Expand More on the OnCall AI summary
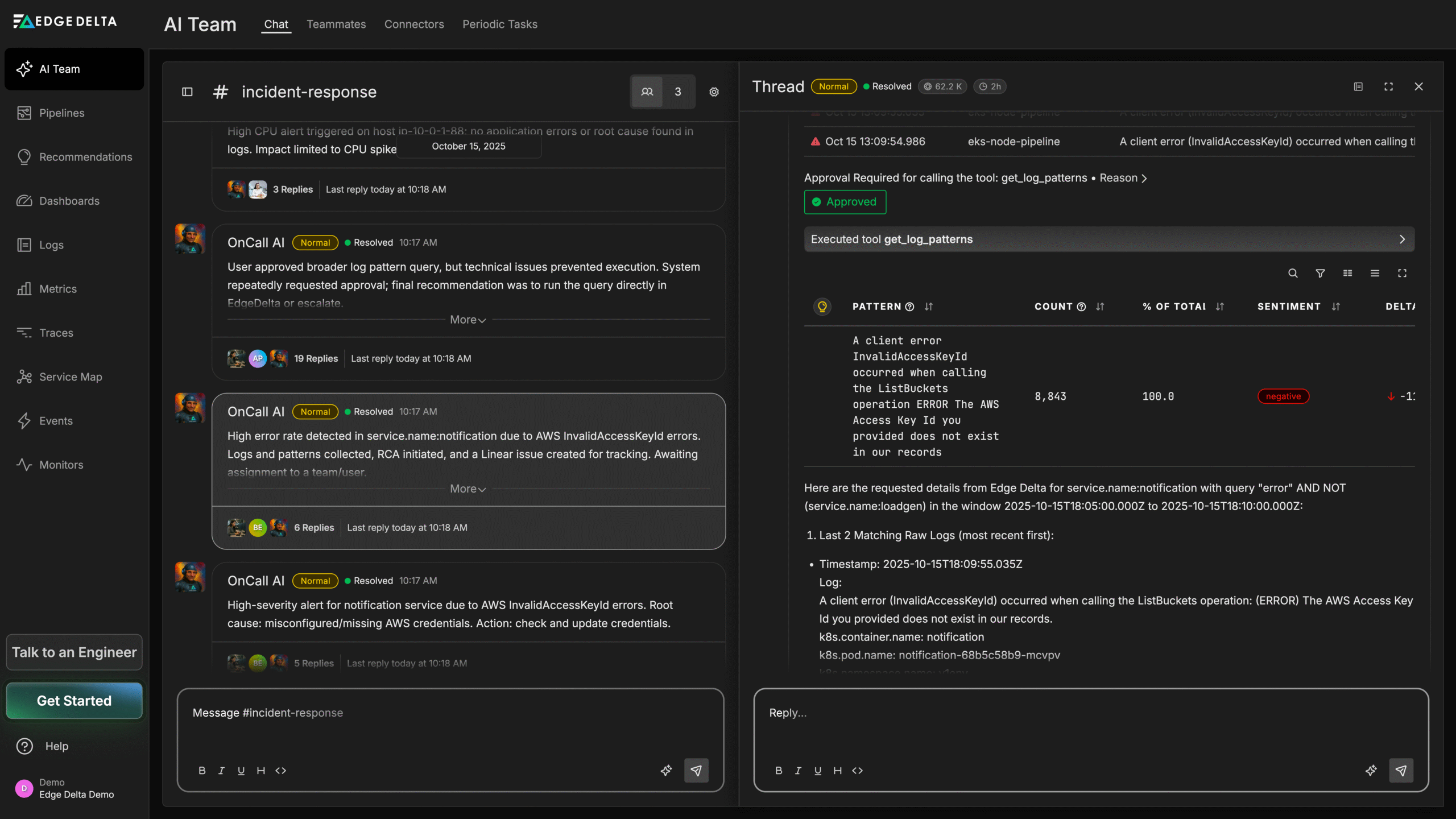Screen dimensions: 1456x819 pos(468,319)
